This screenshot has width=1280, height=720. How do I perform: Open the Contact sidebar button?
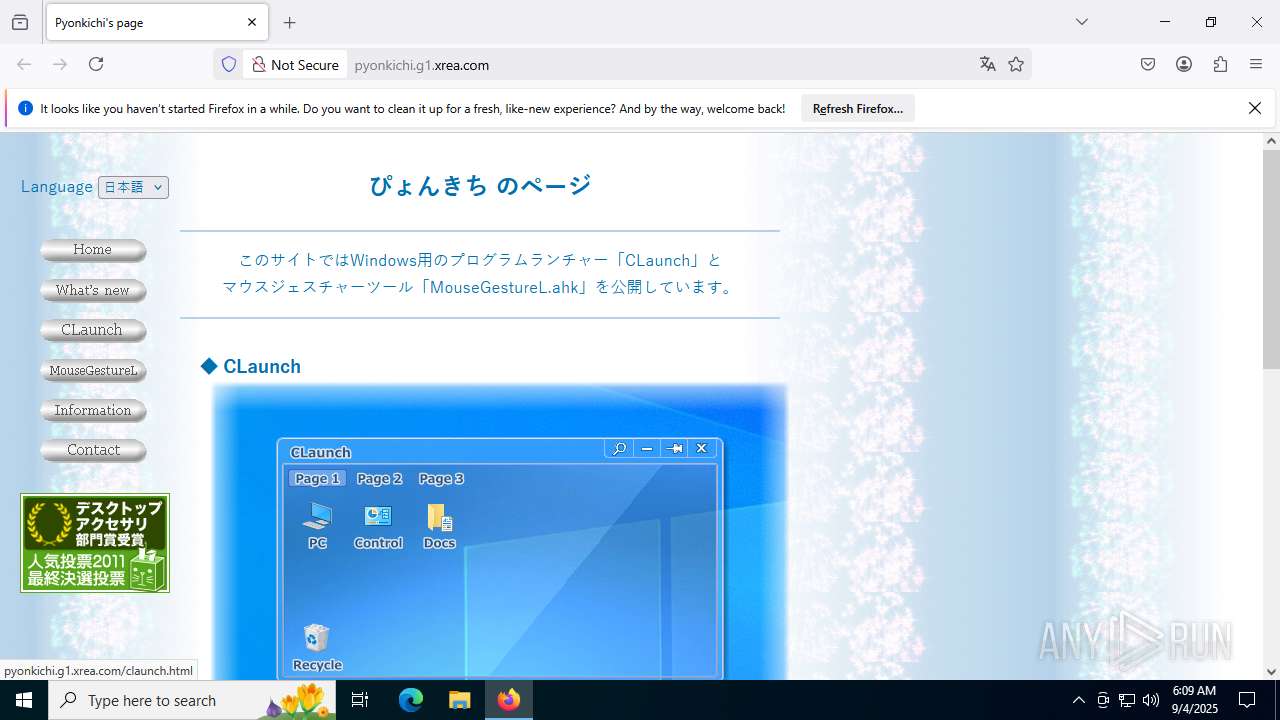pos(93,451)
